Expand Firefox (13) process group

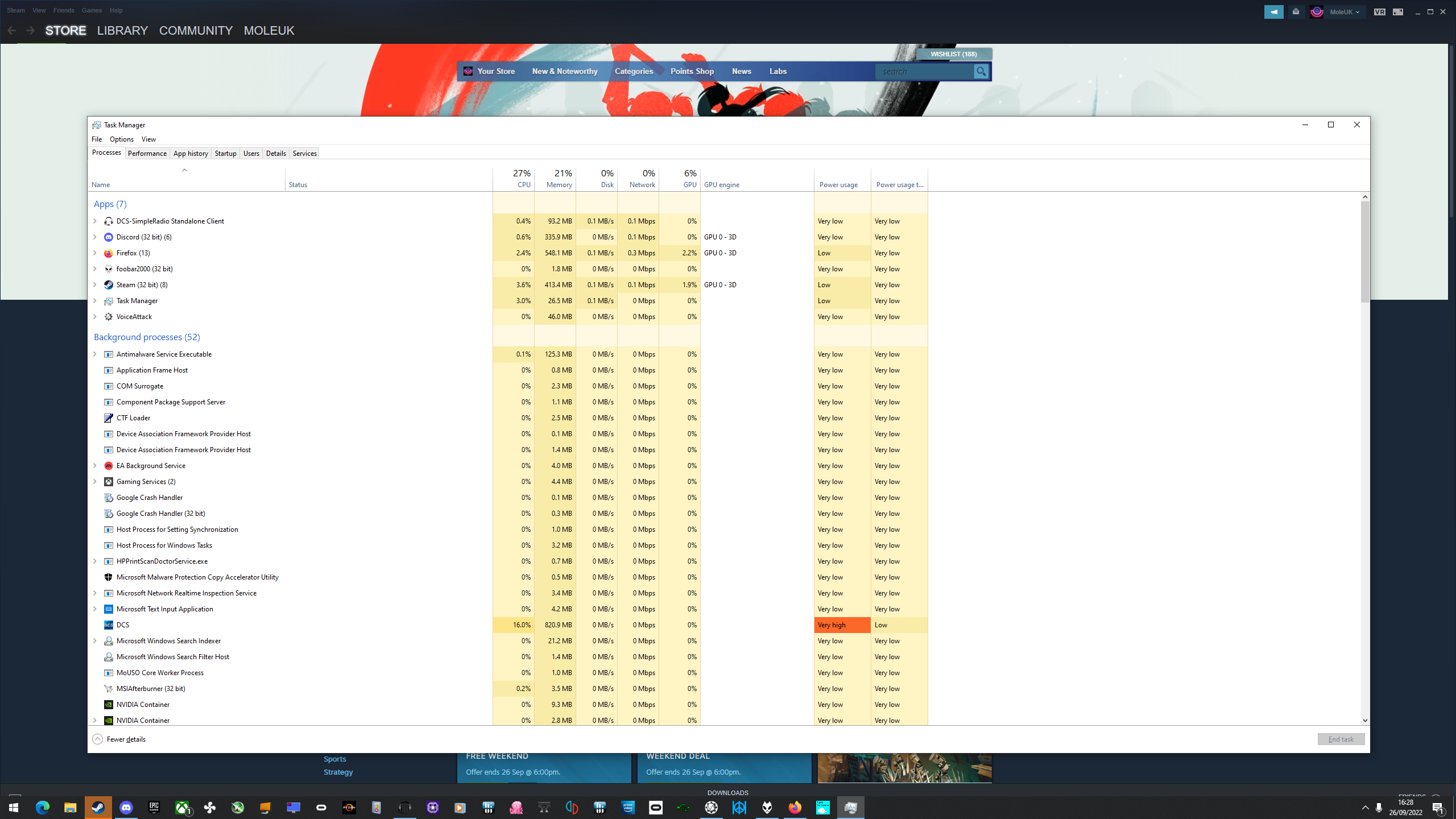tap(95, 253)
